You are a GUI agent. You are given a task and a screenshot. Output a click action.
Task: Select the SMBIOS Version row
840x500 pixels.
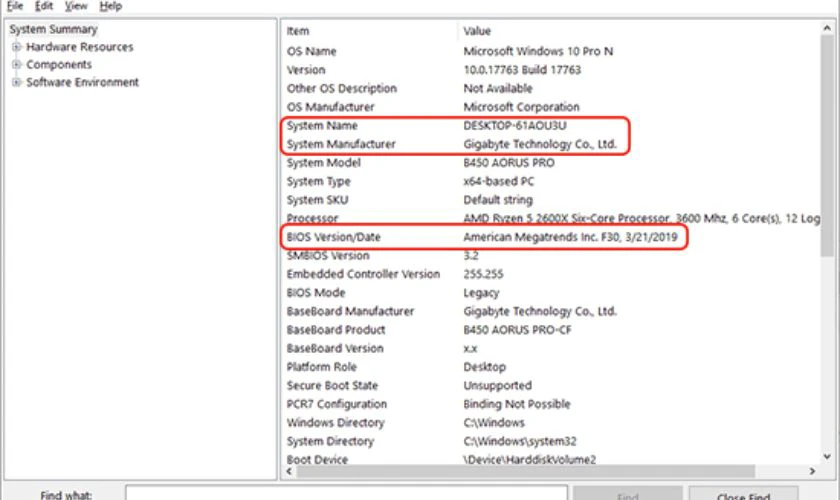click(x=551, y=256)
